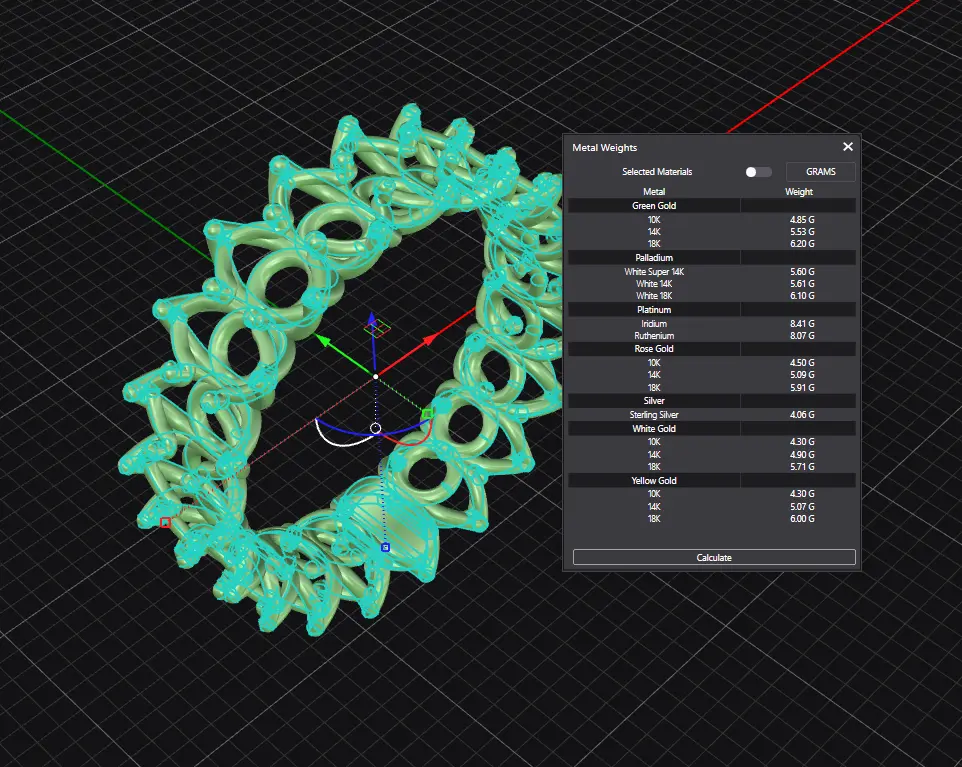This screenshot has height=767, width=962.
Task: Click the Weight column header
Action: pyautogui.click(x=799, y=191)
